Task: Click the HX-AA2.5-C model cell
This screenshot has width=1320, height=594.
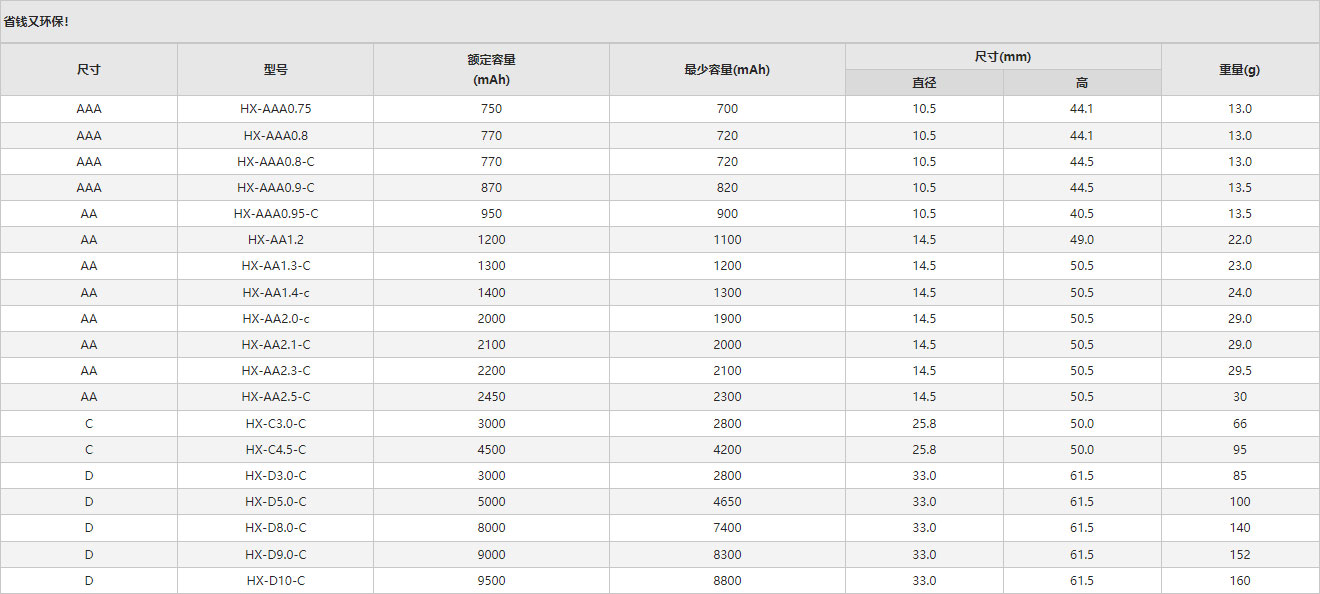Action: 275,397
